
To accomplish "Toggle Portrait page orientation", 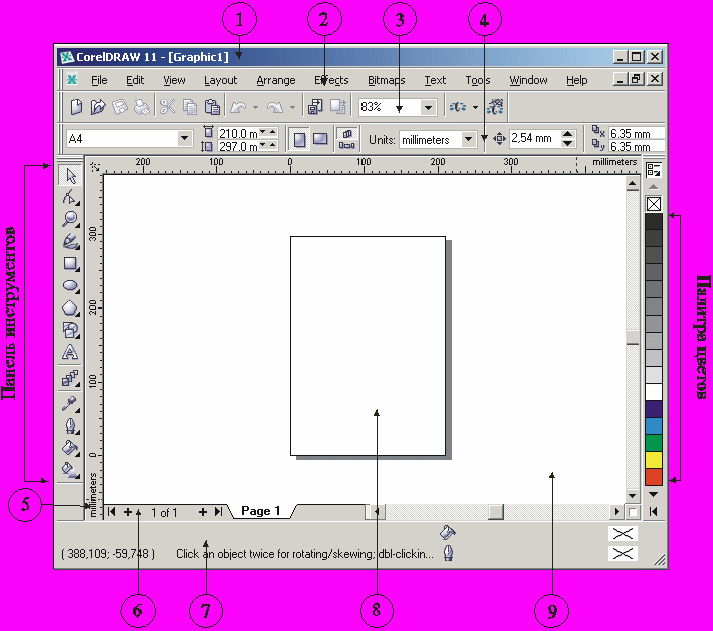I will pos(299,139).
